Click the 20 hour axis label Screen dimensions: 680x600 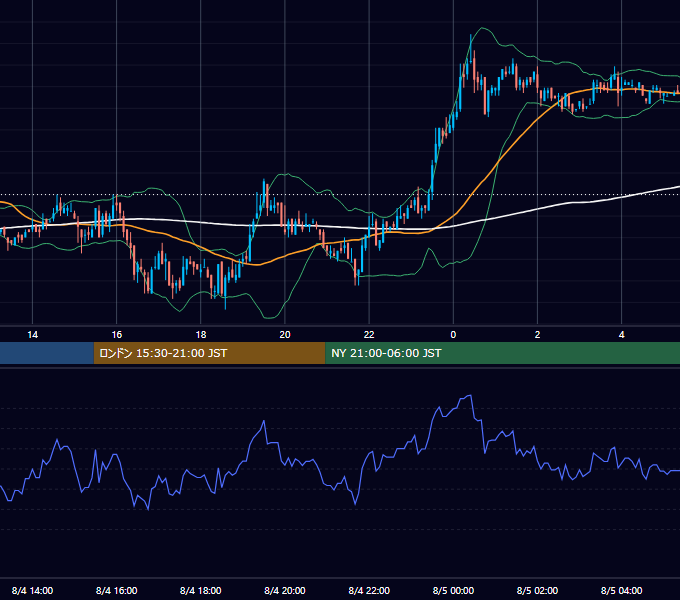pyautogui.click(x=285, y=335)
